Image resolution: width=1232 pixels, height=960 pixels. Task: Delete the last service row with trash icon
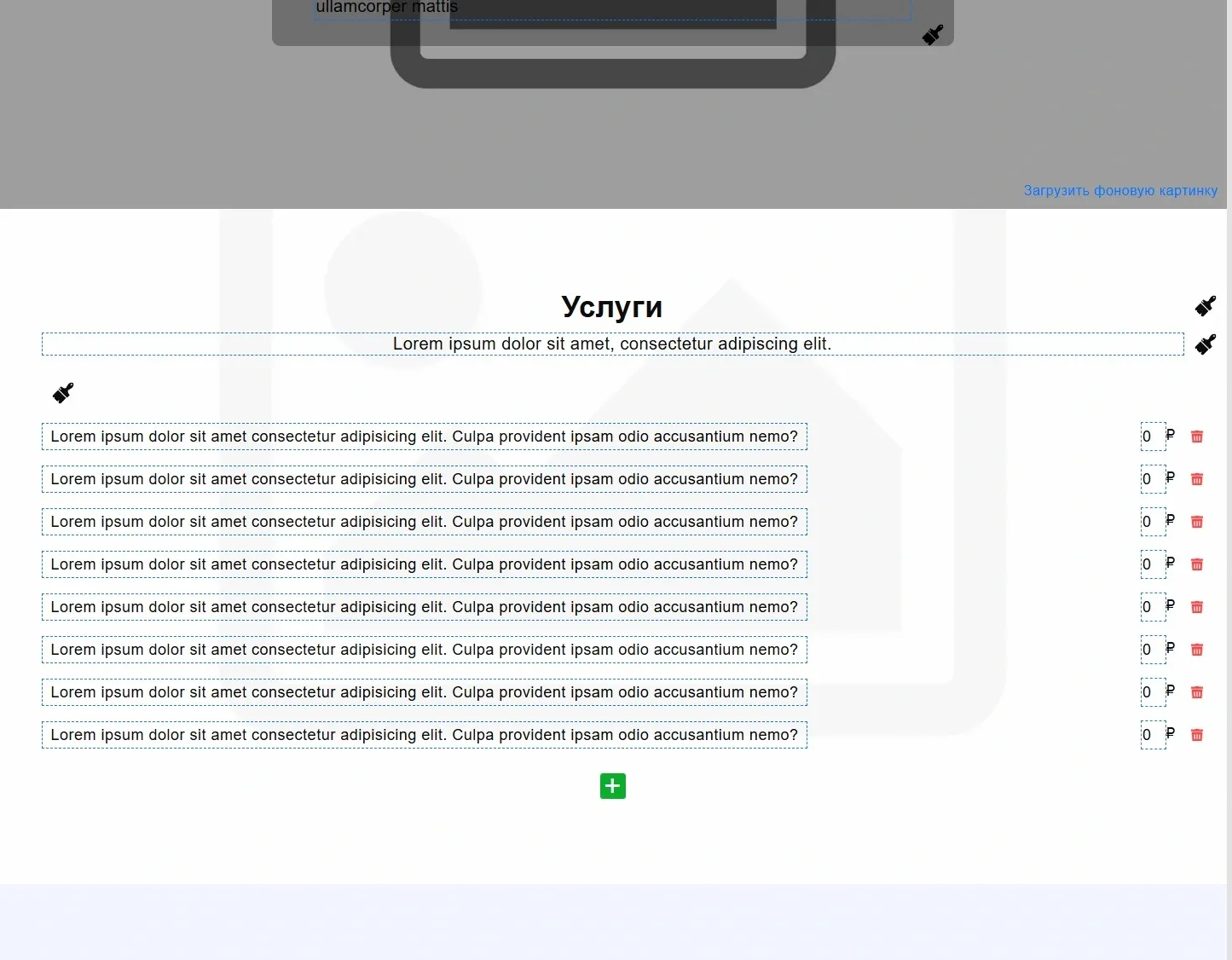click(x=1196, y=735)
